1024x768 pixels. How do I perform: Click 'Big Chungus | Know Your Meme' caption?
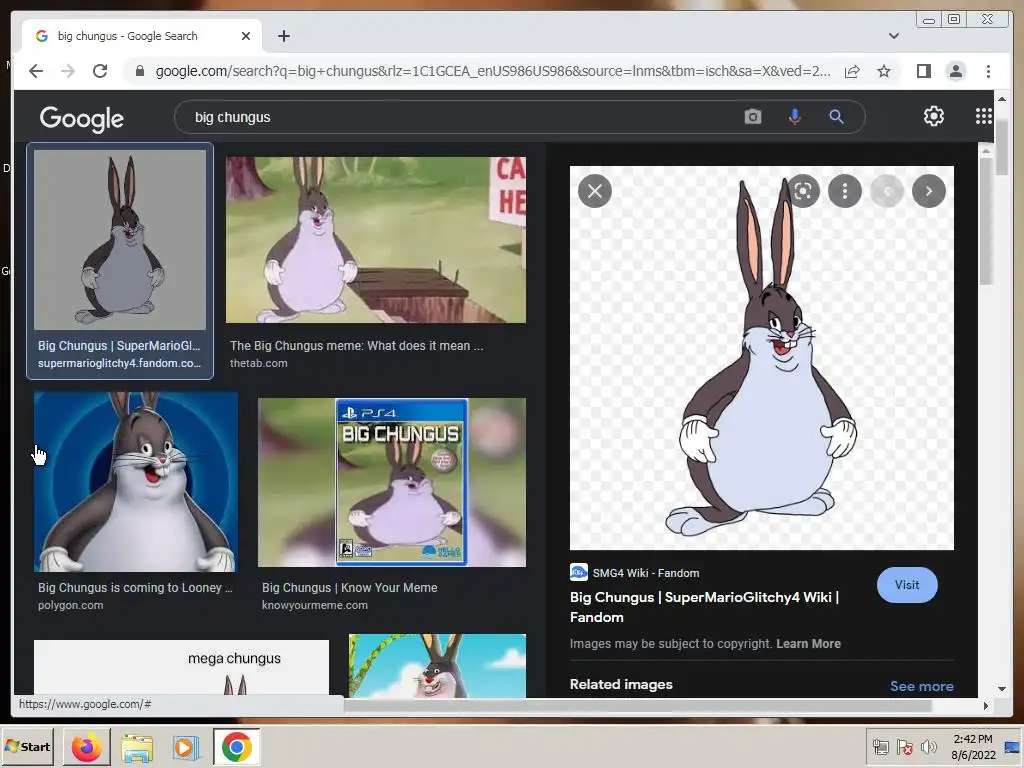pyautogui.click(x=349, y=588)
